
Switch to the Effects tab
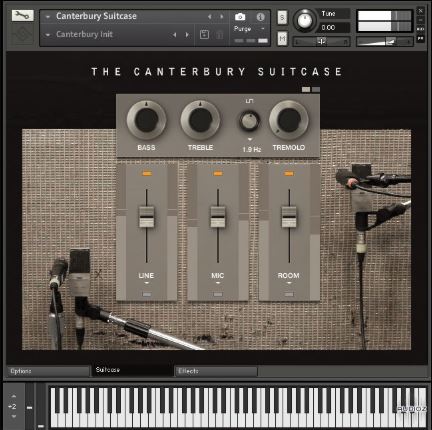point(216,371)
